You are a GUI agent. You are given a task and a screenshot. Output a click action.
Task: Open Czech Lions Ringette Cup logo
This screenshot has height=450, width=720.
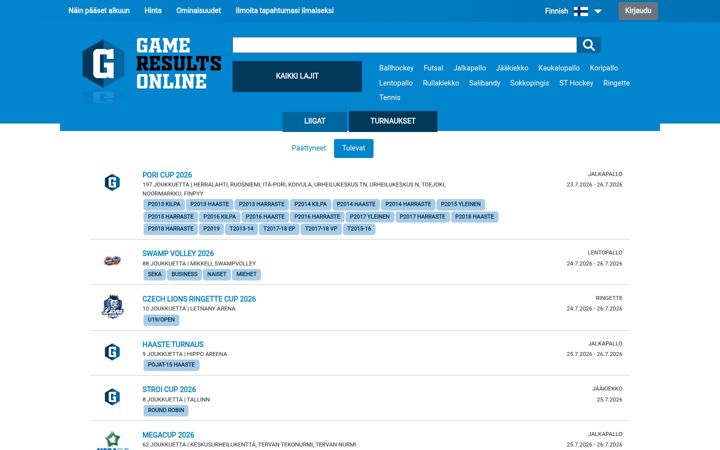(x=112, y=307)
